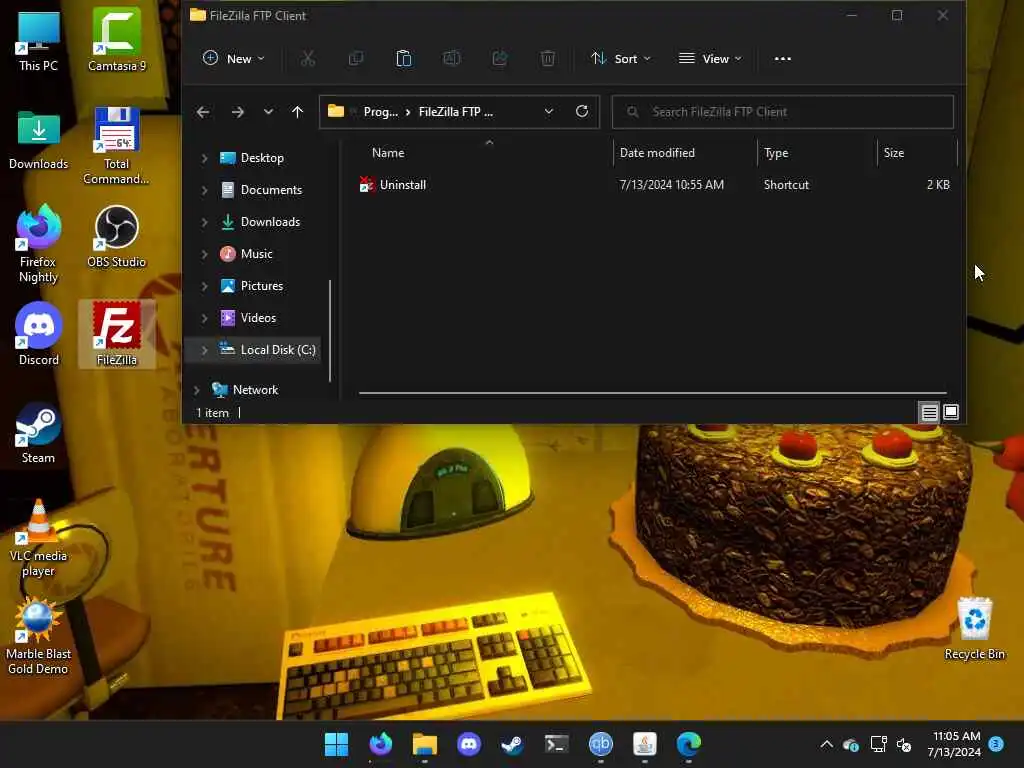Click the Cut scissors icon
The image size is (1024, 768).
(x=308, y=59)
